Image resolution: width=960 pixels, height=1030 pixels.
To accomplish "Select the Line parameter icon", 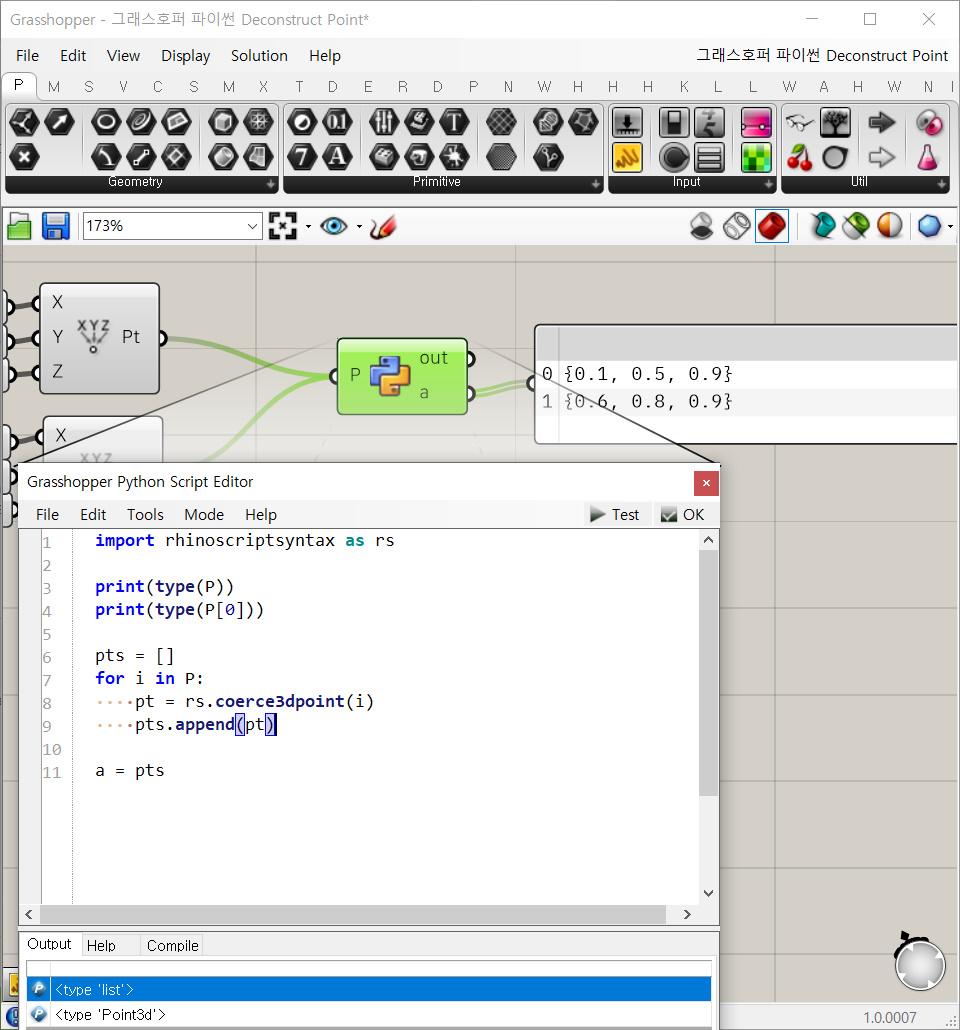I will [141, 157].
